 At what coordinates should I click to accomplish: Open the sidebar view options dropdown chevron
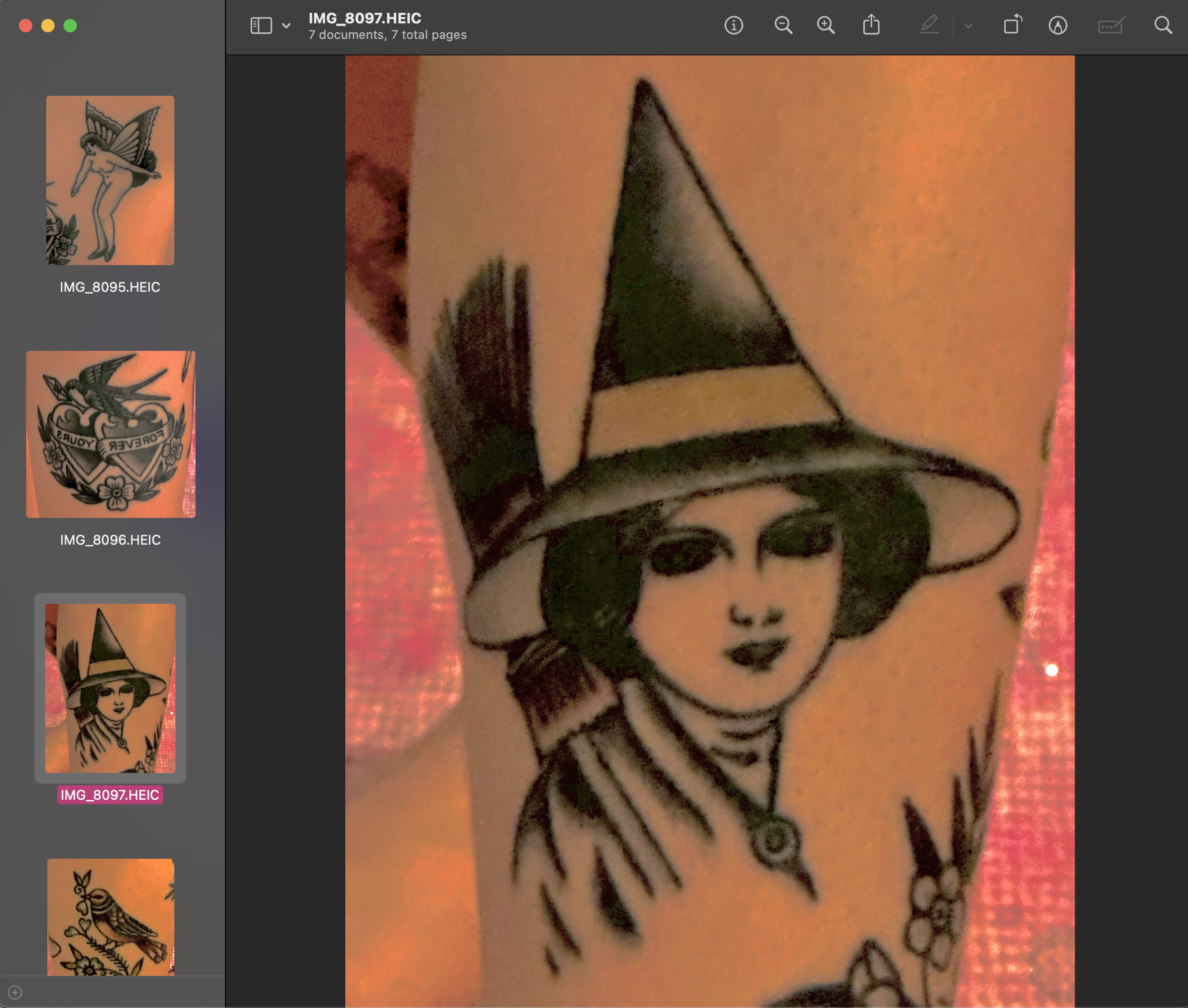click(x=286, y=26)
